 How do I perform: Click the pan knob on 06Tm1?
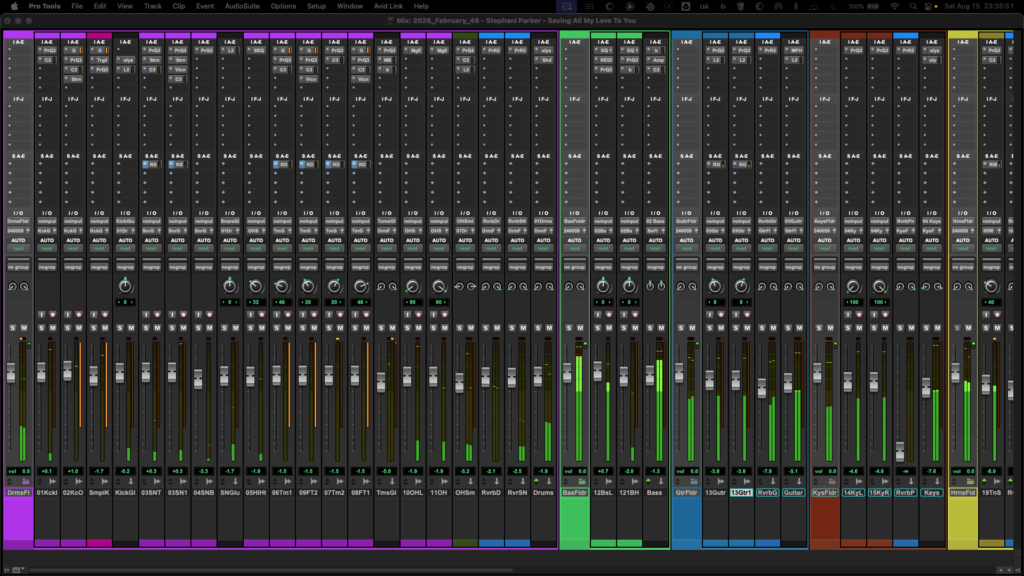[x=282, y=286]
